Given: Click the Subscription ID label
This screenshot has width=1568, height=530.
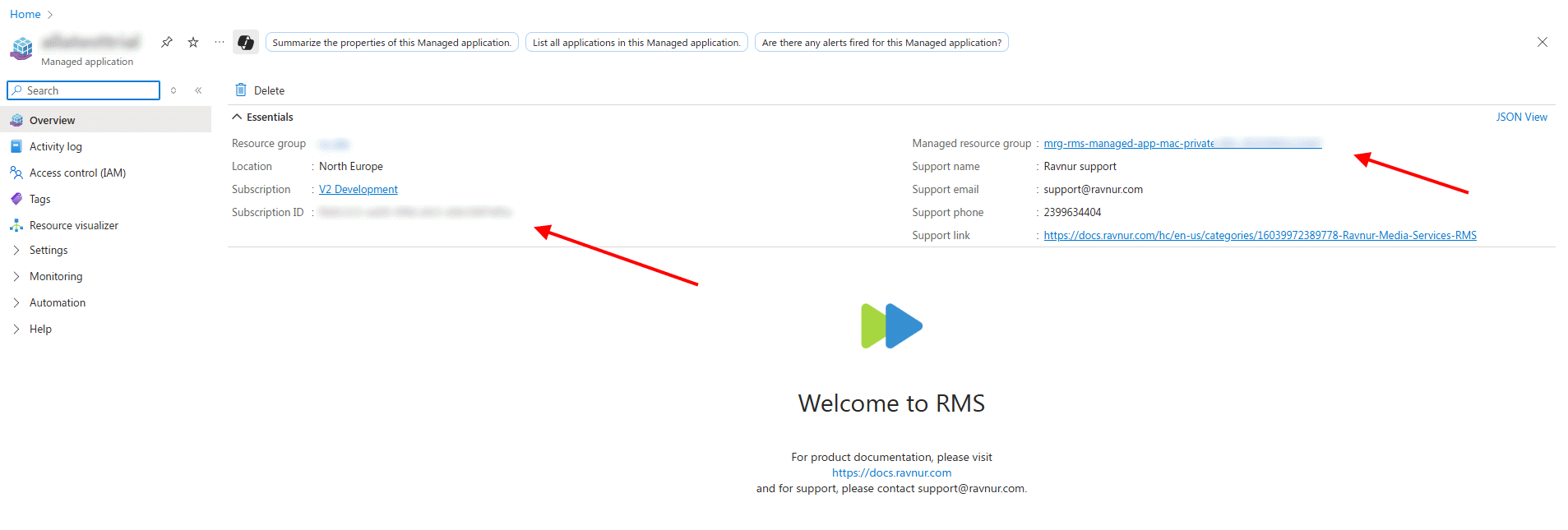Looking at the screenshot, I should (267, 212).
